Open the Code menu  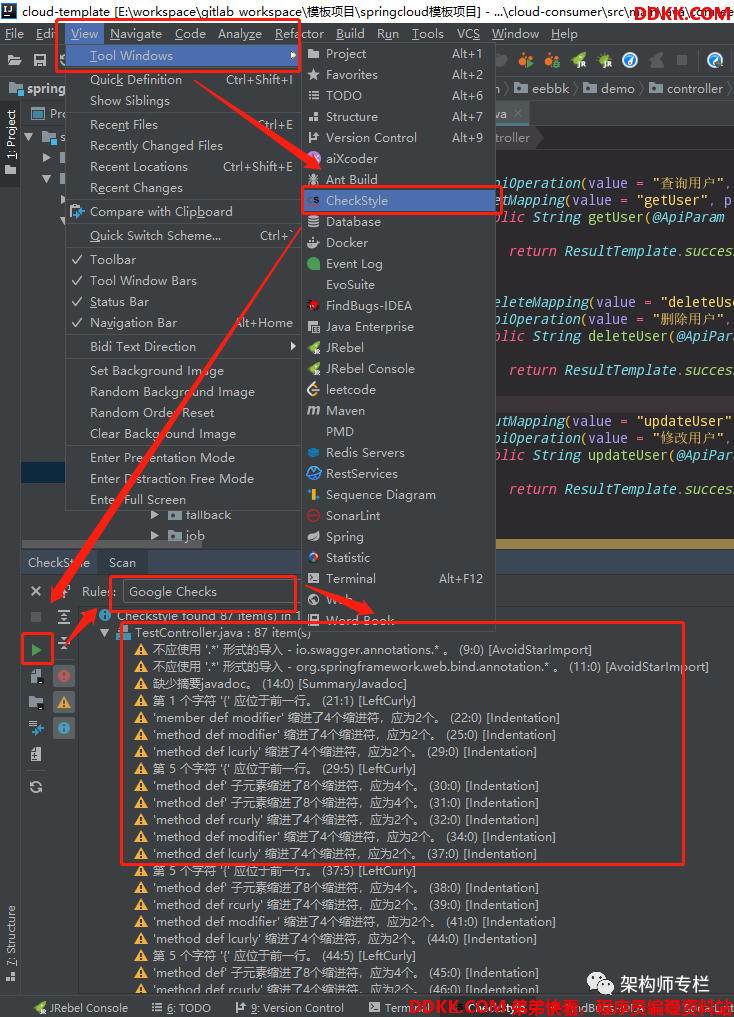[190, 34]
